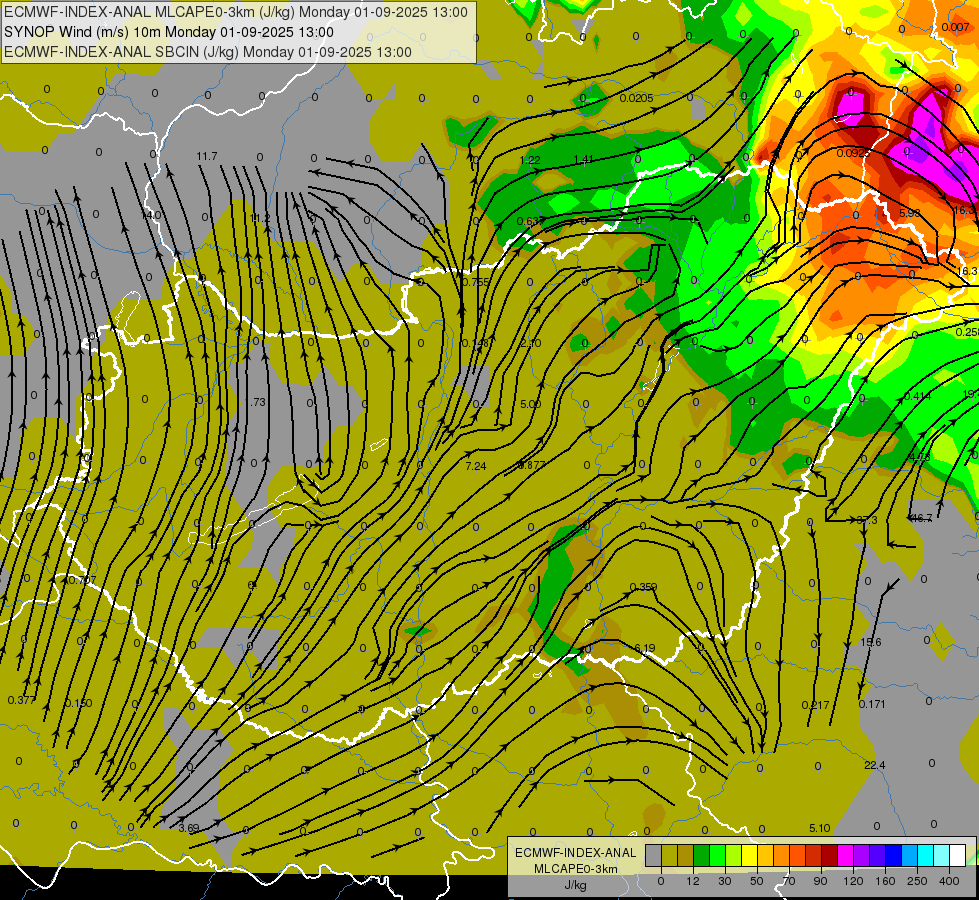The height and width of the screenshot is (900, 979).
Task: Click the 3.69 value on the map
Action: 189,828
